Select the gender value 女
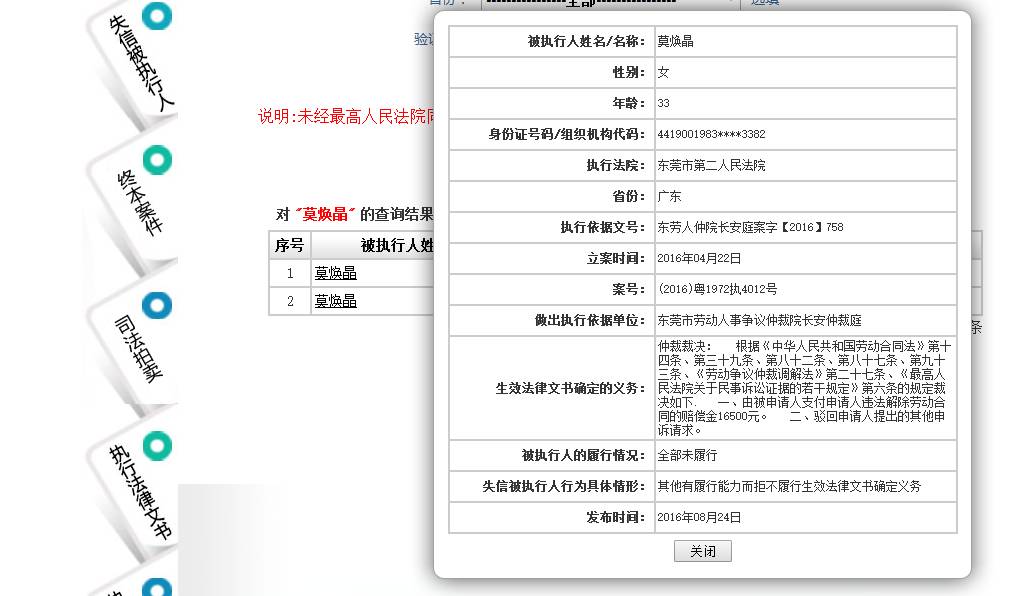The width and height of the screenshot is (1015, 596). 663,72
